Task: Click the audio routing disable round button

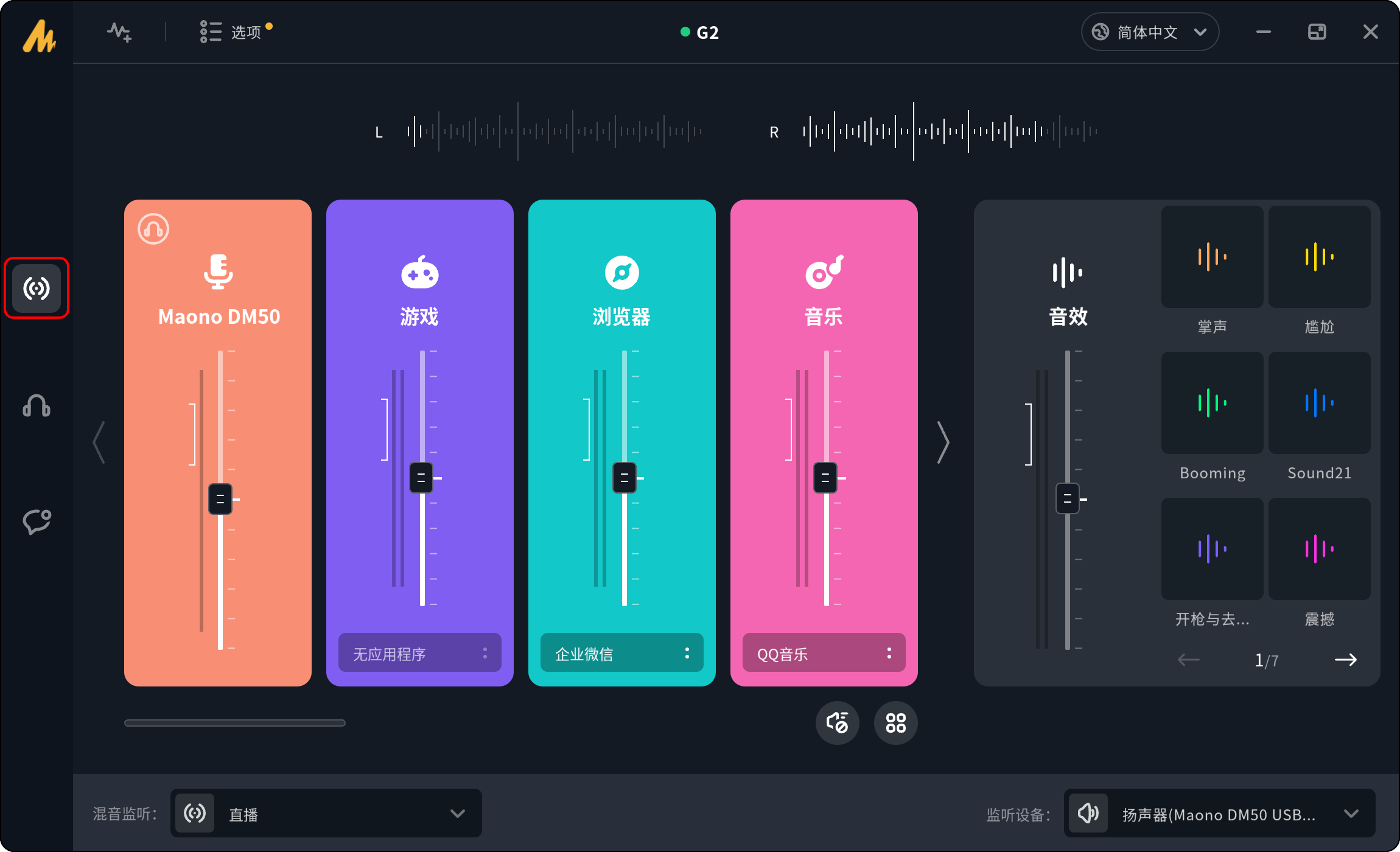Action: [837, 723]
